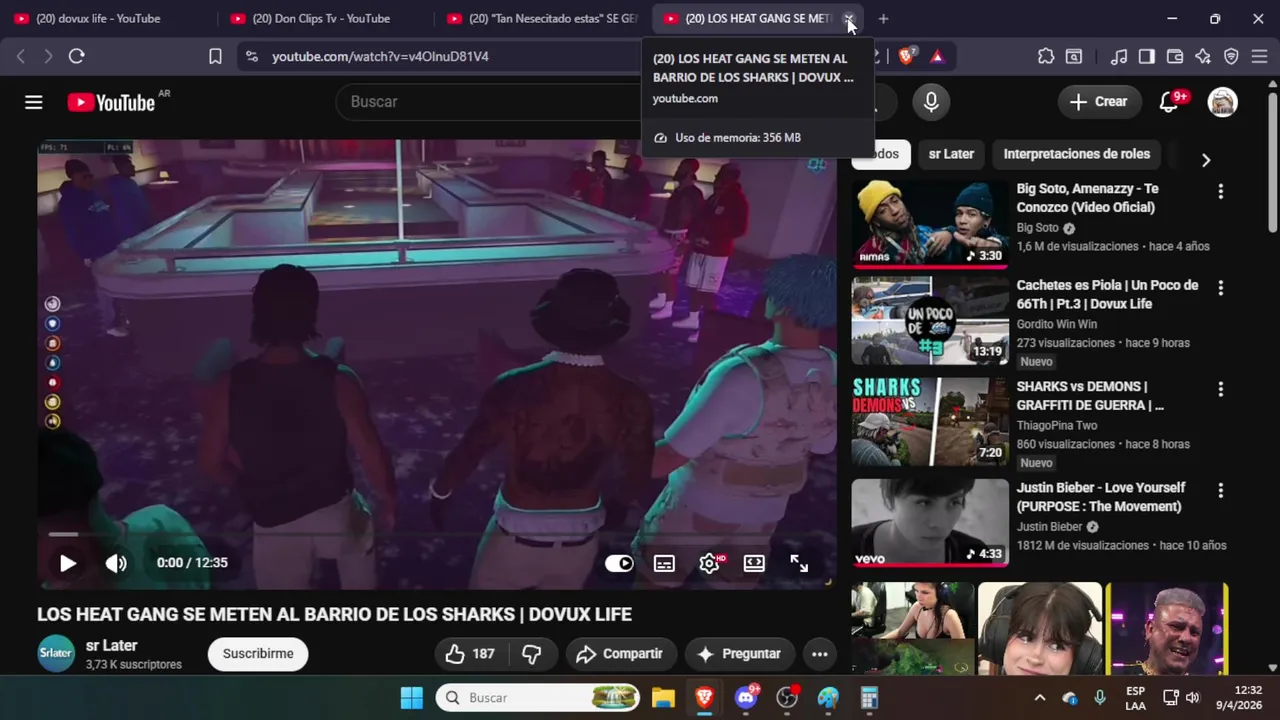
Task: Click the address bar URL
Action: [381, 57]
